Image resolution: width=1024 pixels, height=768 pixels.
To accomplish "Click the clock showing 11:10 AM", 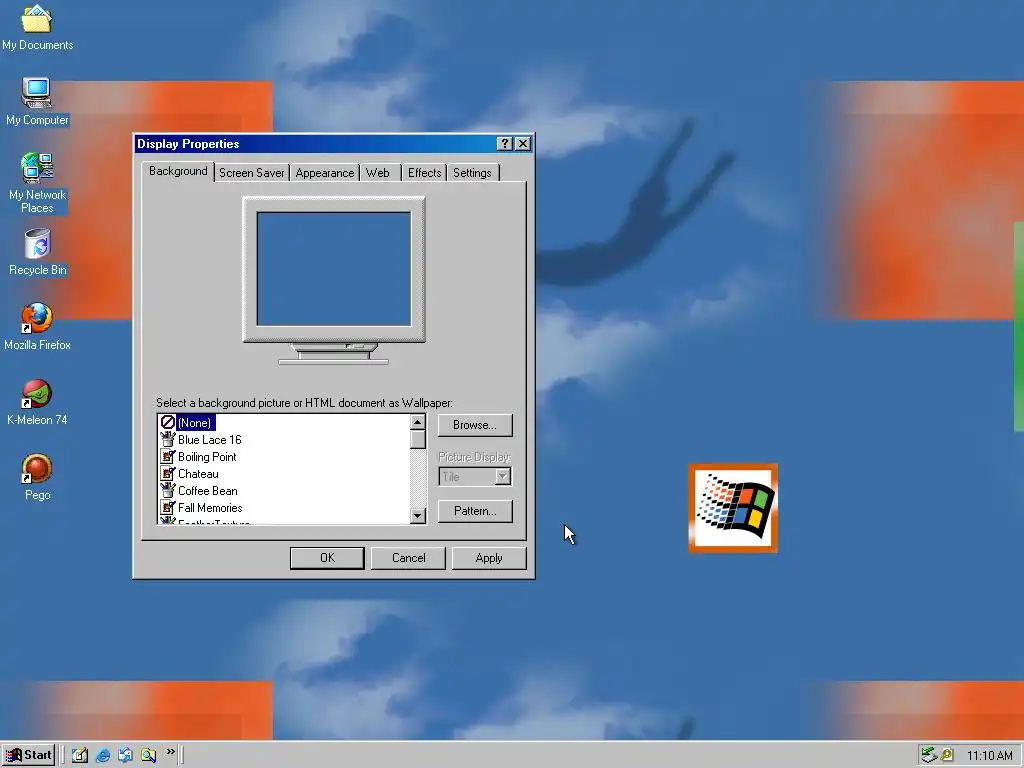I will coord(989,756).
